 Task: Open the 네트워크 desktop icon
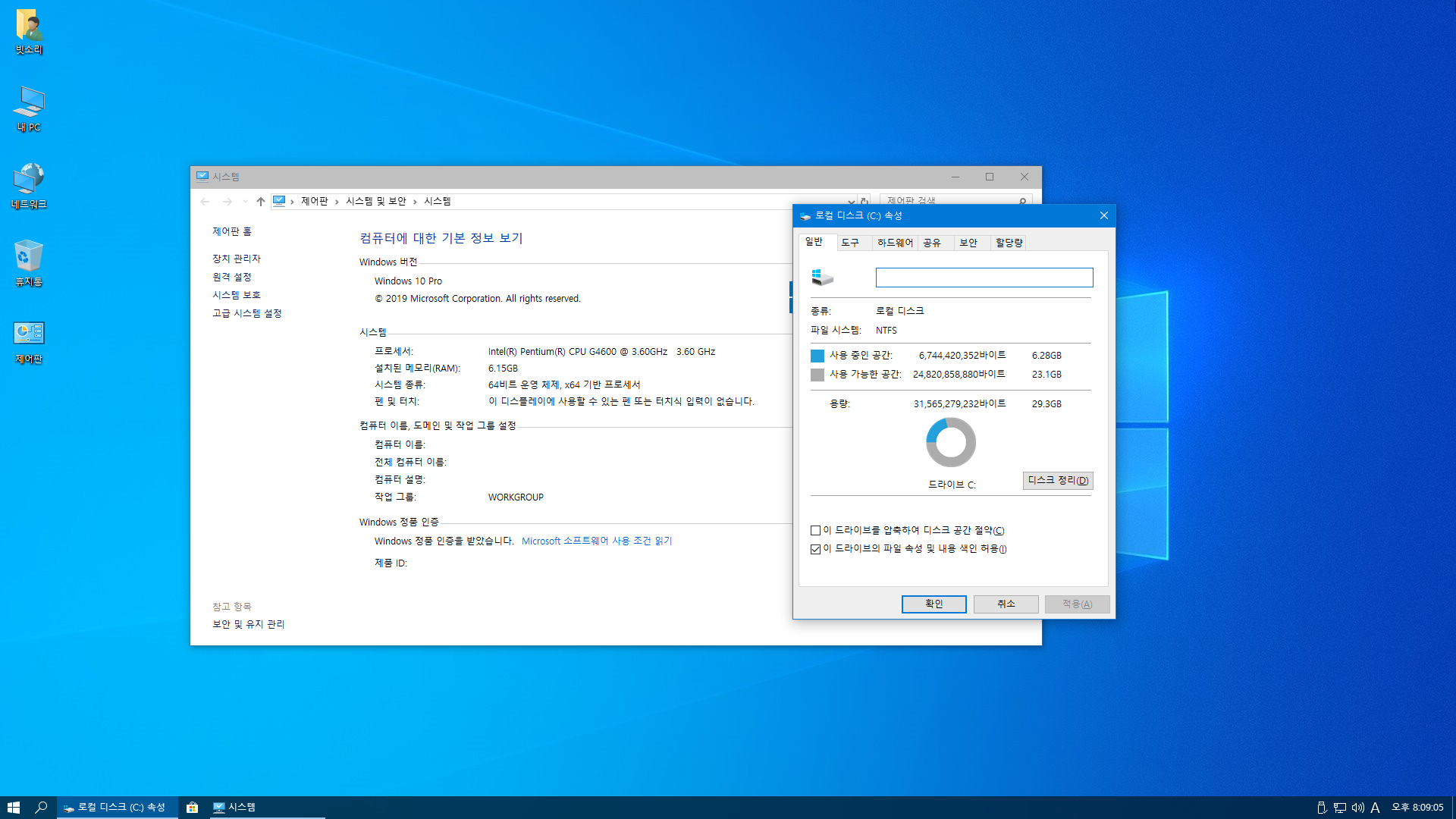click(29, 186)
